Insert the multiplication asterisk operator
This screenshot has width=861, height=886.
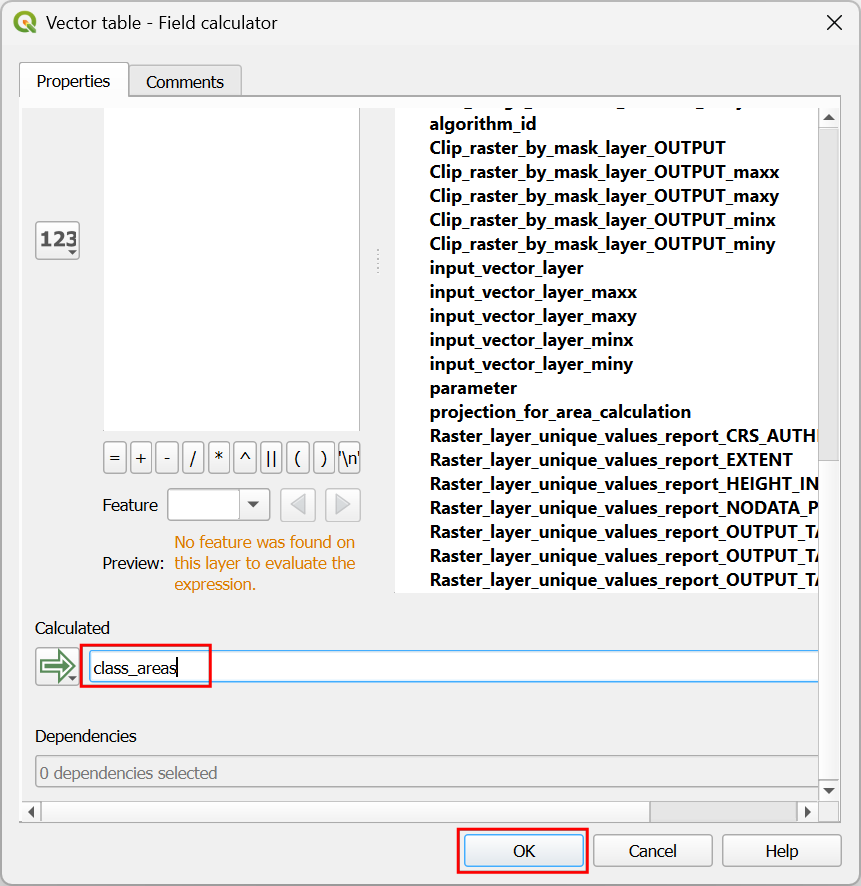tap(219, 459)
